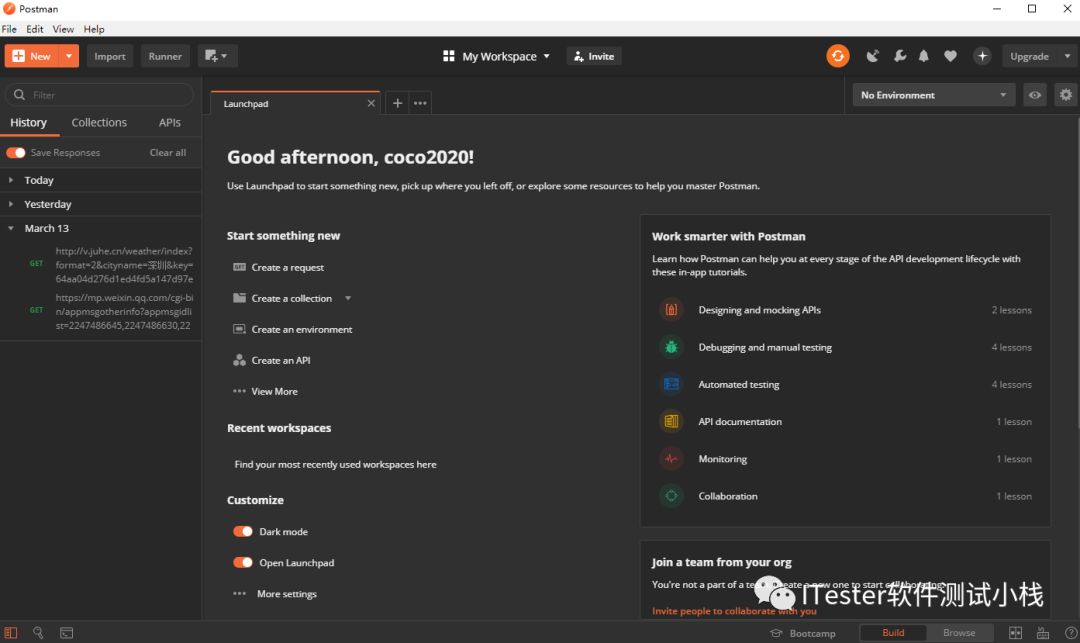This screenshot has height=643, width=1080.
Task: Open tab options three-dots icon
Action: pyautogui.click(x=420, y=103)
